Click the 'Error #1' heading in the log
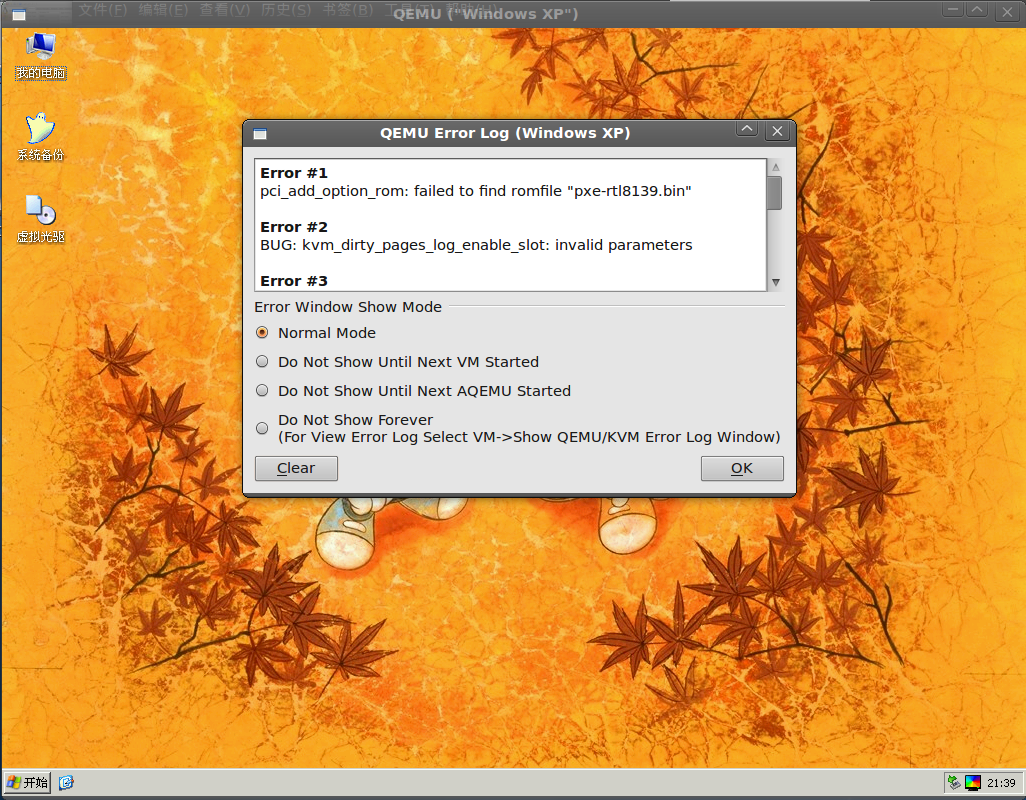Image resolution: width=1026 pixels, height=800 pixels. [x=294, y=173]
